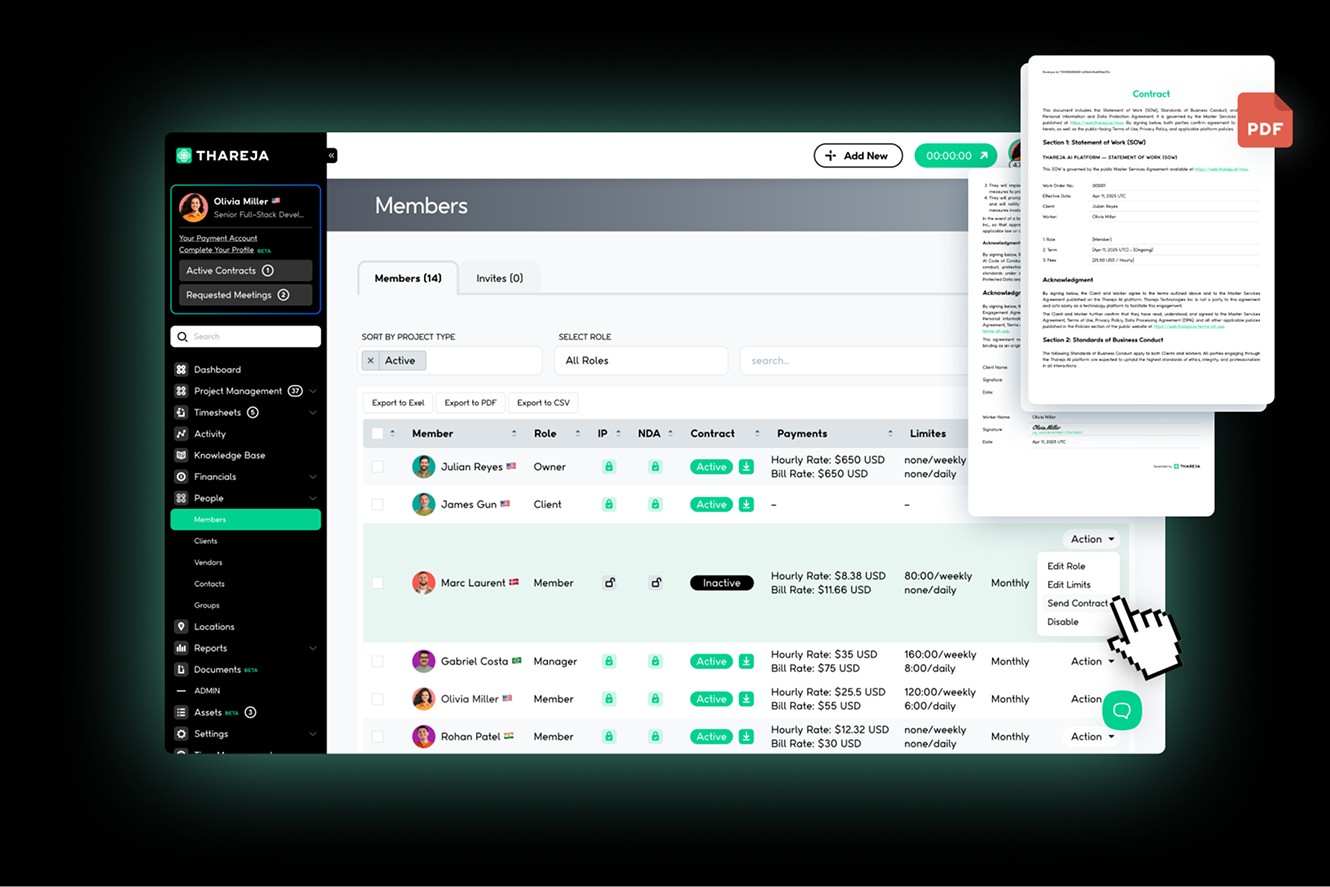Click the Export to PDF button
Viewport: 1330px width, 887px height.
tap(470, 403)
